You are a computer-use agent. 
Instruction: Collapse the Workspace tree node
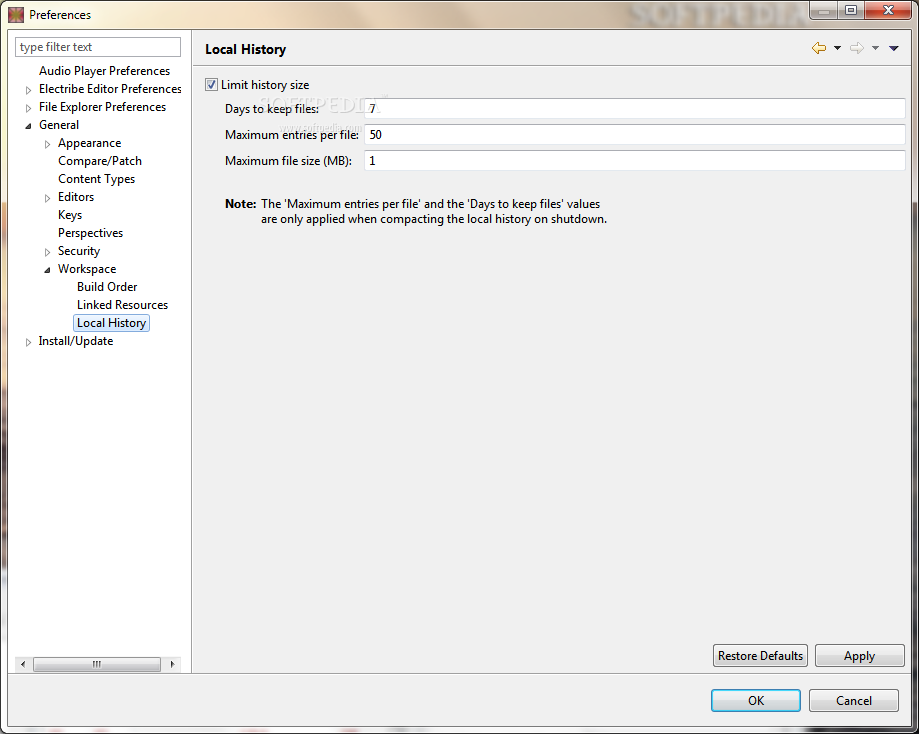coord(47,270)
